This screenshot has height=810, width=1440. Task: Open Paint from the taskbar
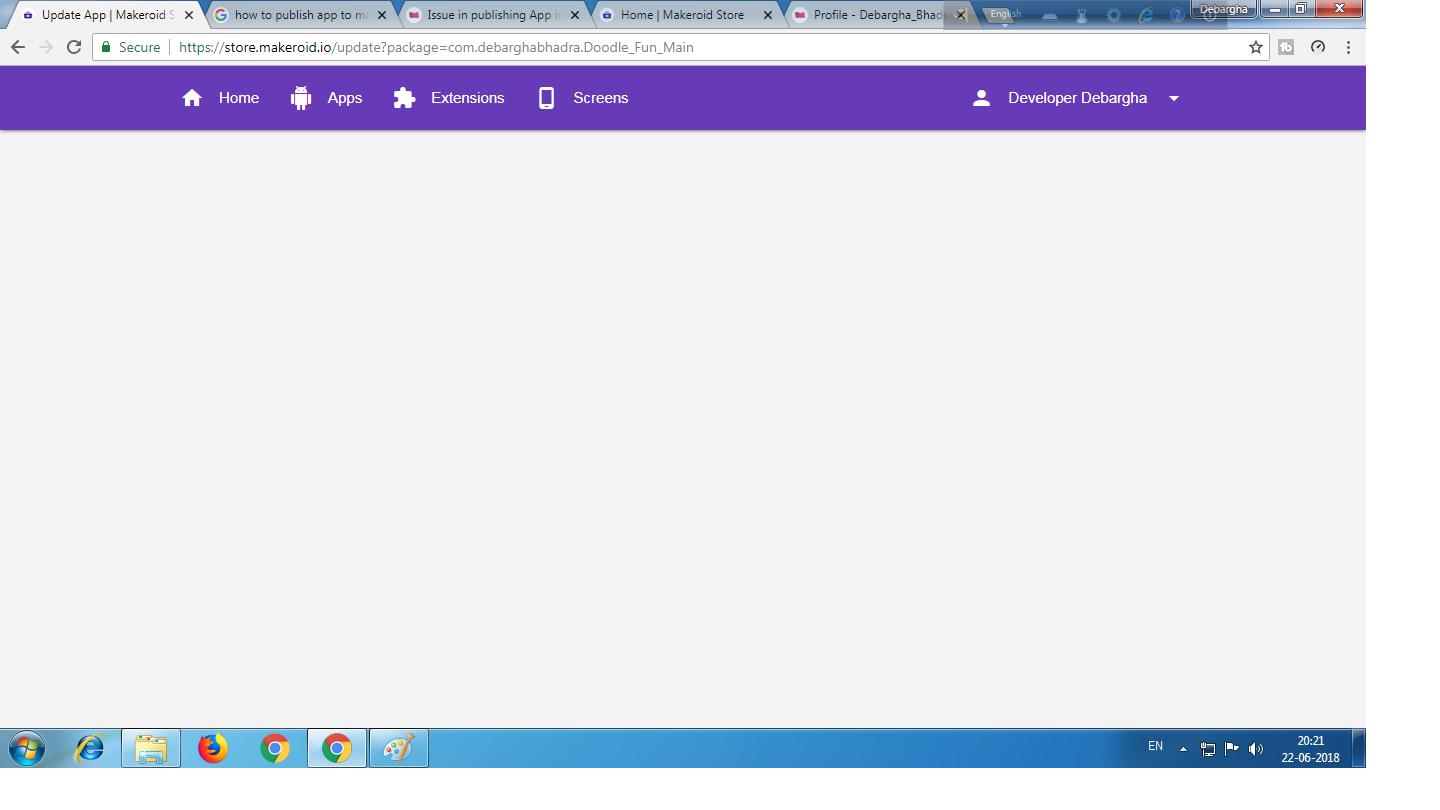[x=399, y=748]
